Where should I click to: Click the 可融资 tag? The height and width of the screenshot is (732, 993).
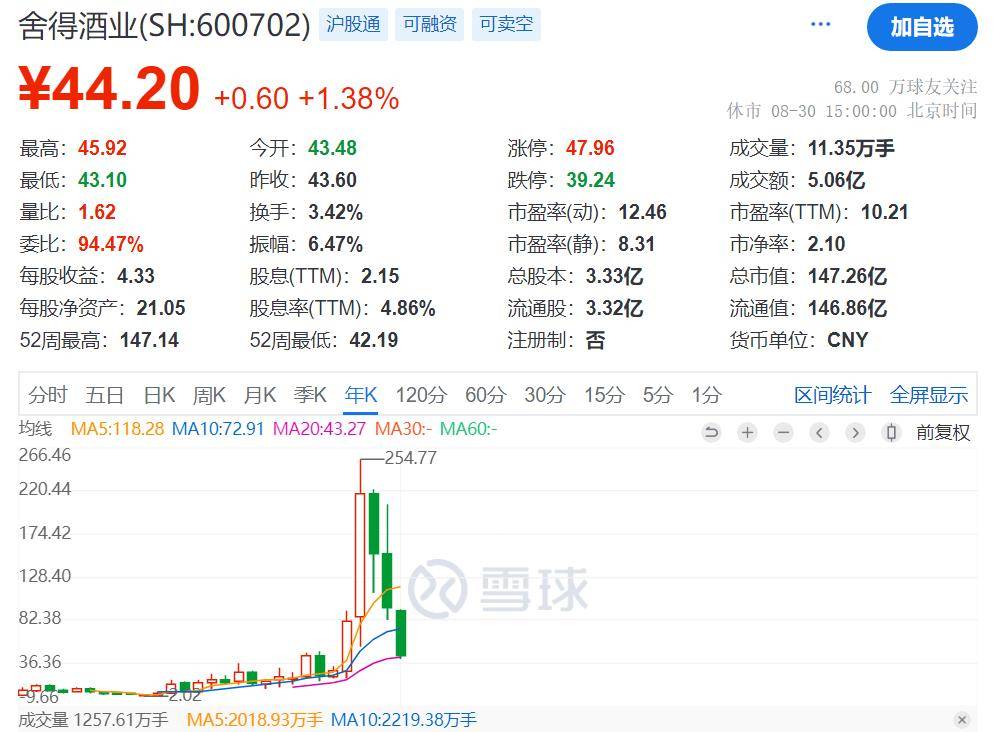(x=429, y=24)
